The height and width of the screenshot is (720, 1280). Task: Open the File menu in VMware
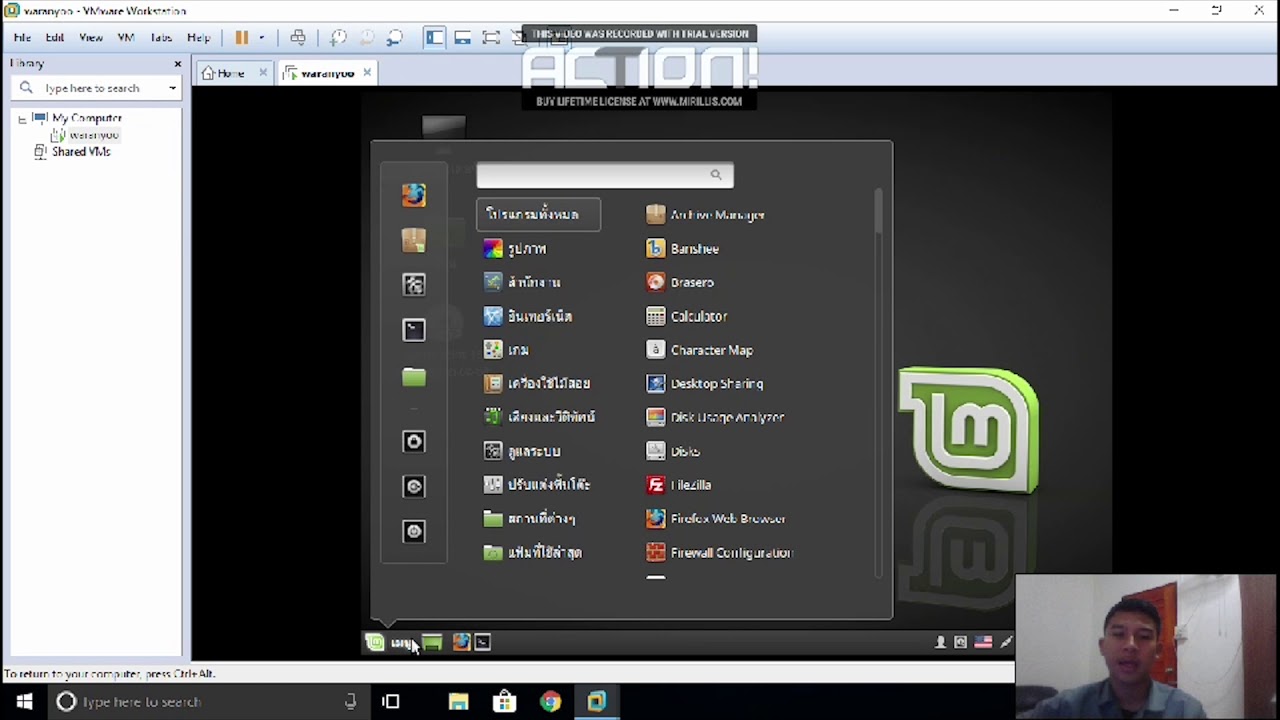[x=22, y=38]
